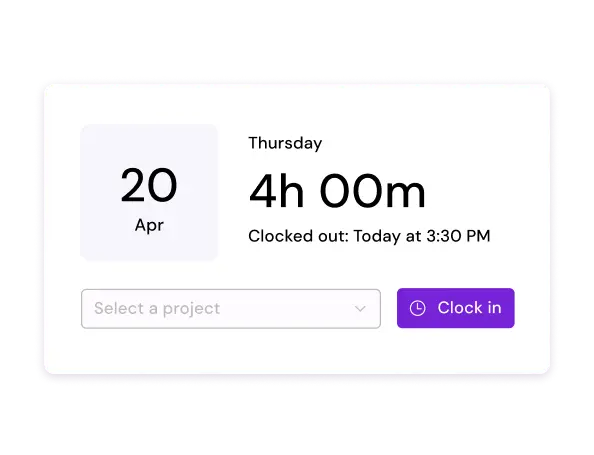Start tracking via the Clock in label
The width and height of the screenshot is (594, 455).
pos(469,308)
